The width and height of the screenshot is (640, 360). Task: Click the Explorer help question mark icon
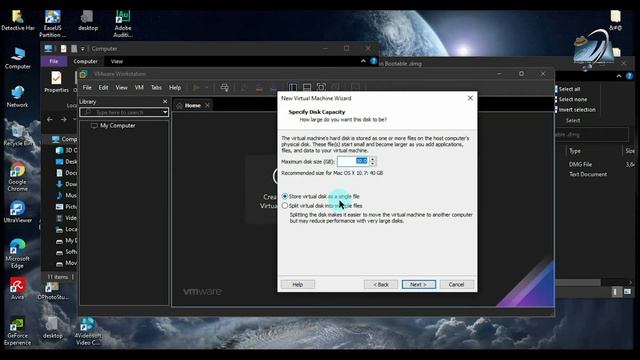pos(373,61)
